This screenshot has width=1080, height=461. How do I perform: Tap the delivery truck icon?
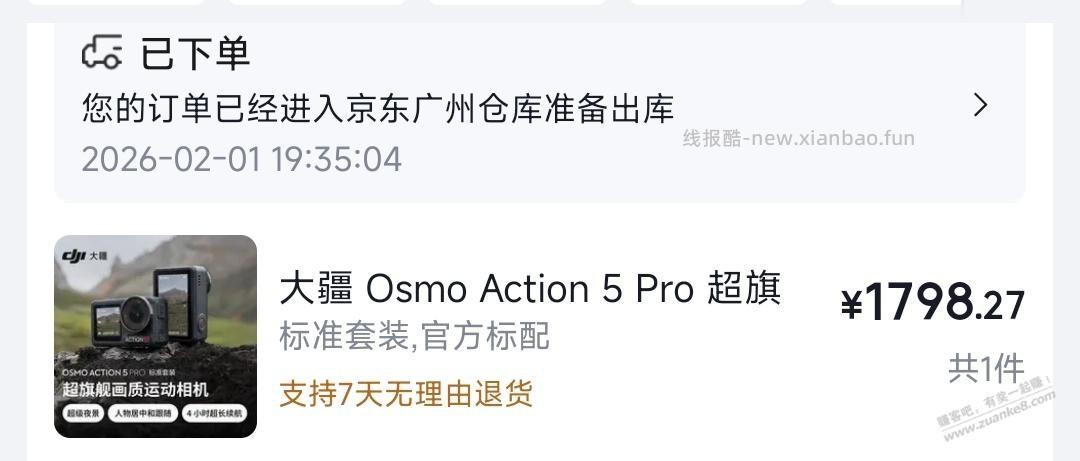click(x=102, y=52)
